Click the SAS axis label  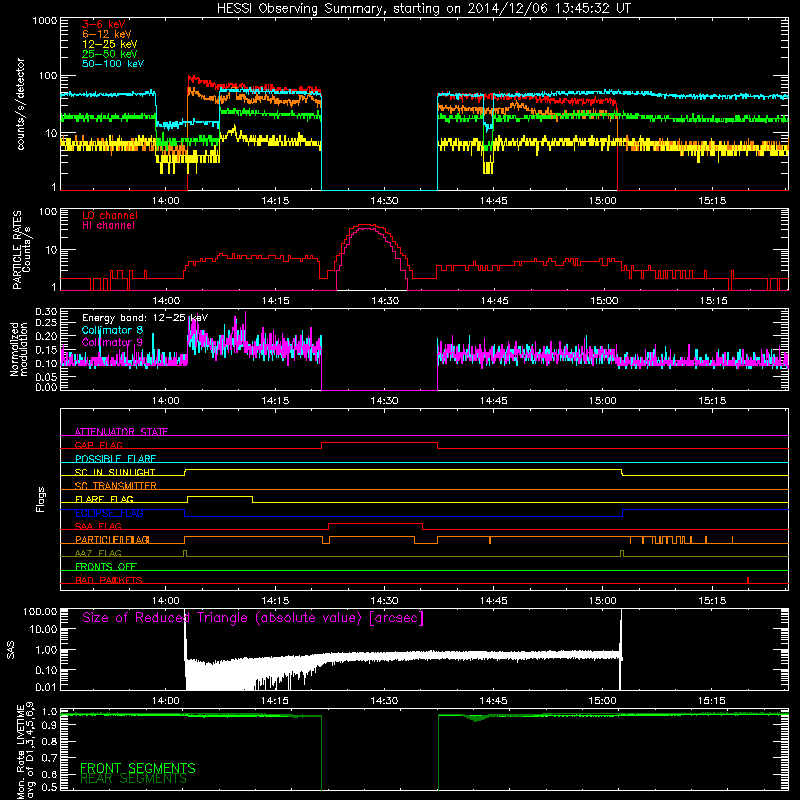(x=11, y=650)
